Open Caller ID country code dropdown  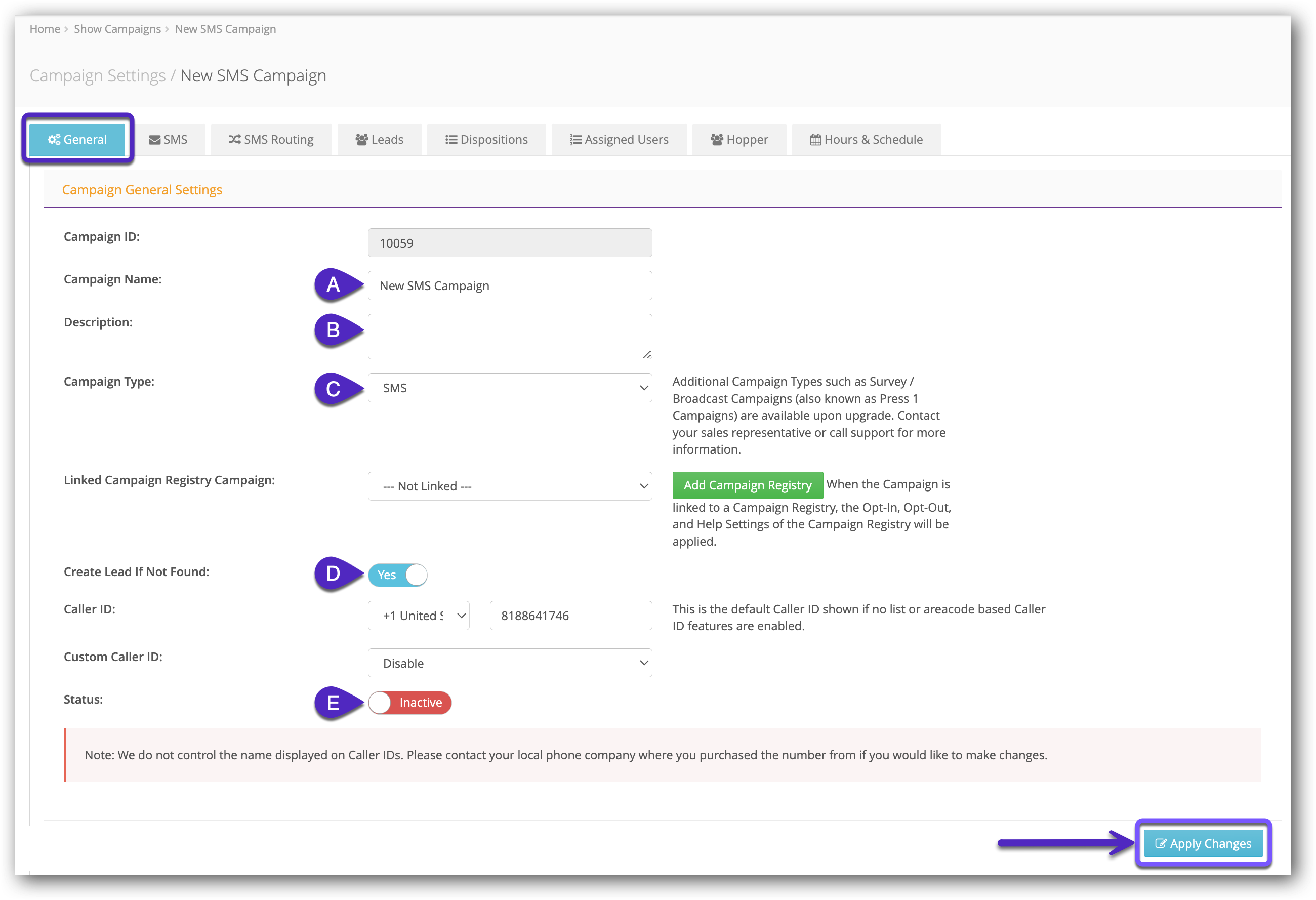(419, 616)
